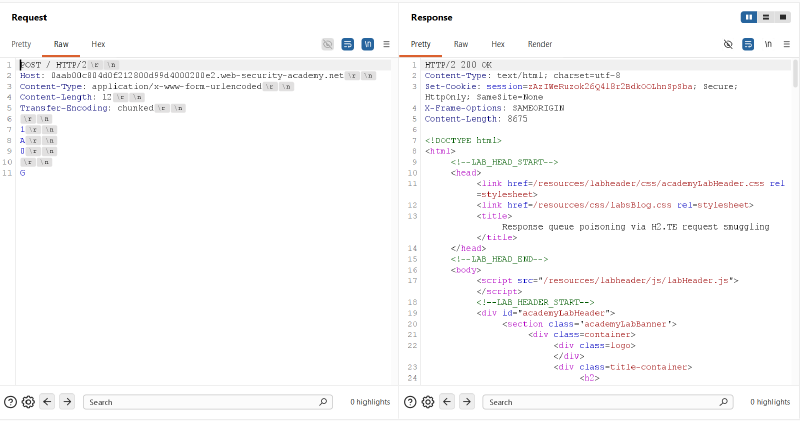
Task: Open the Response Hex tab
Action: coord(498,44)
